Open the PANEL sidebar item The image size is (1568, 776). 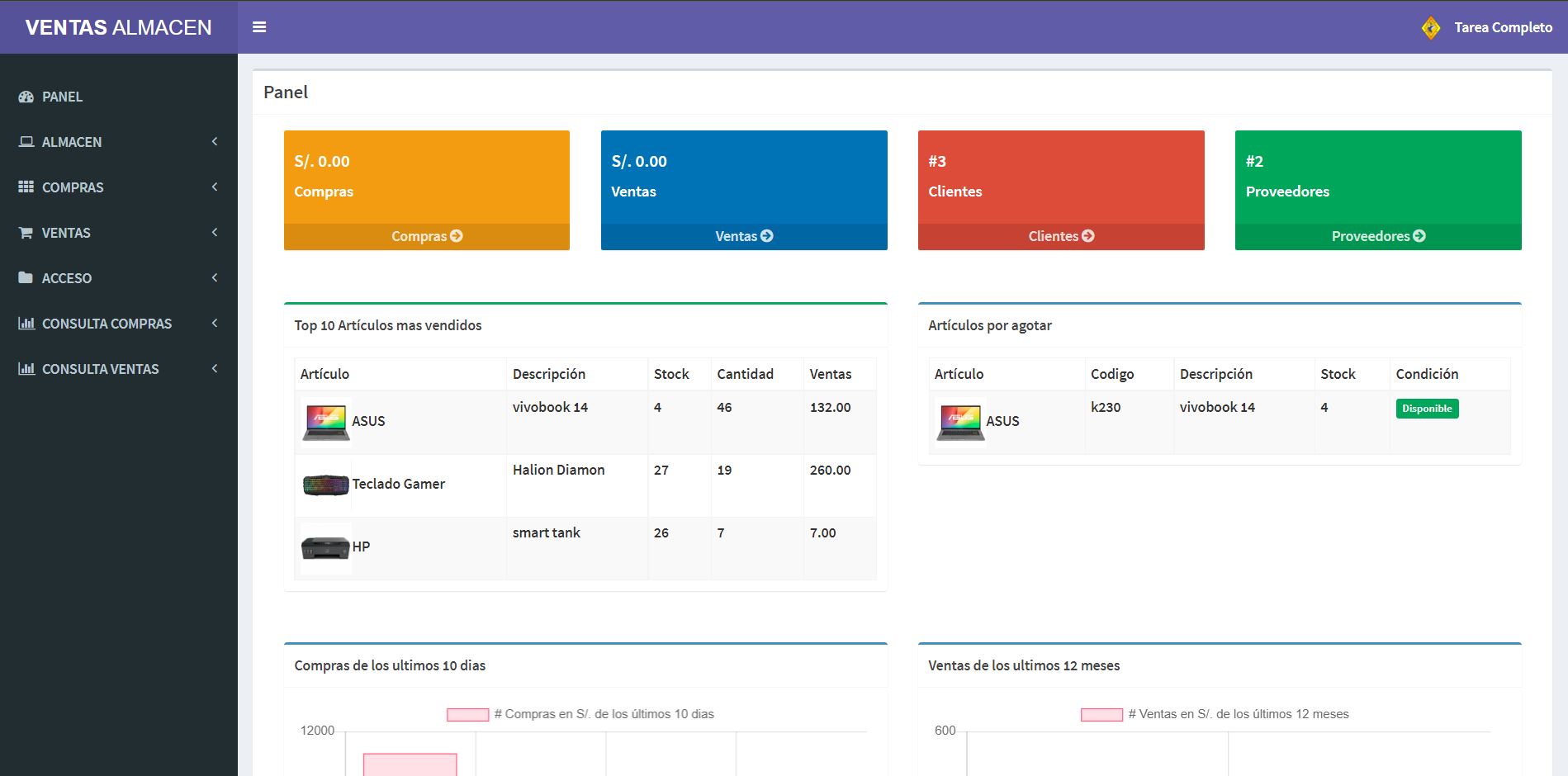point(119,97)
